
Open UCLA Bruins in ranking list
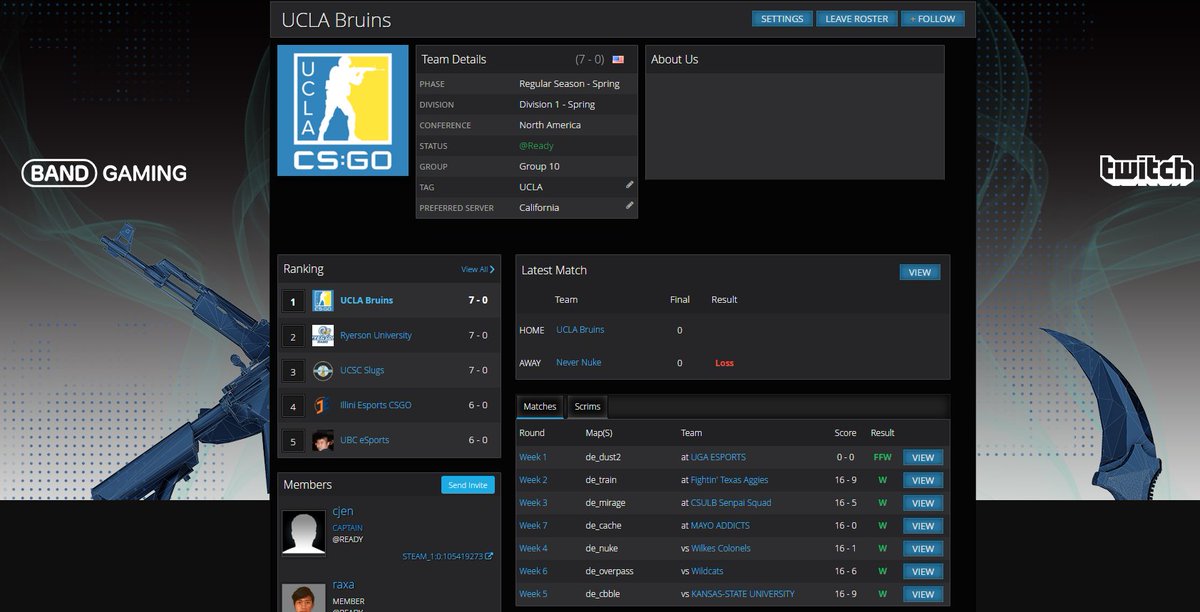(x=366, y=300)
